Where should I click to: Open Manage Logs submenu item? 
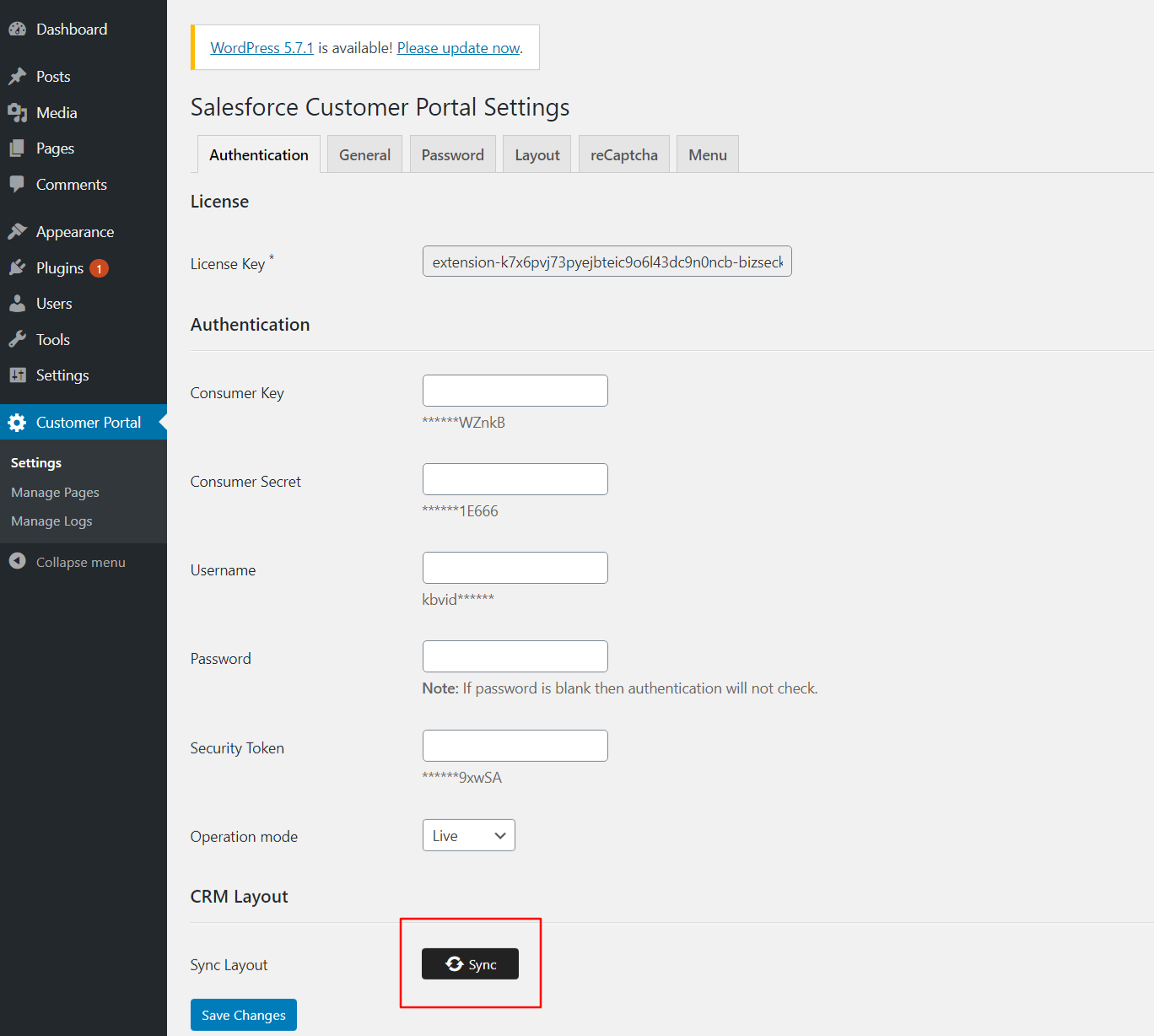point(51,521)
